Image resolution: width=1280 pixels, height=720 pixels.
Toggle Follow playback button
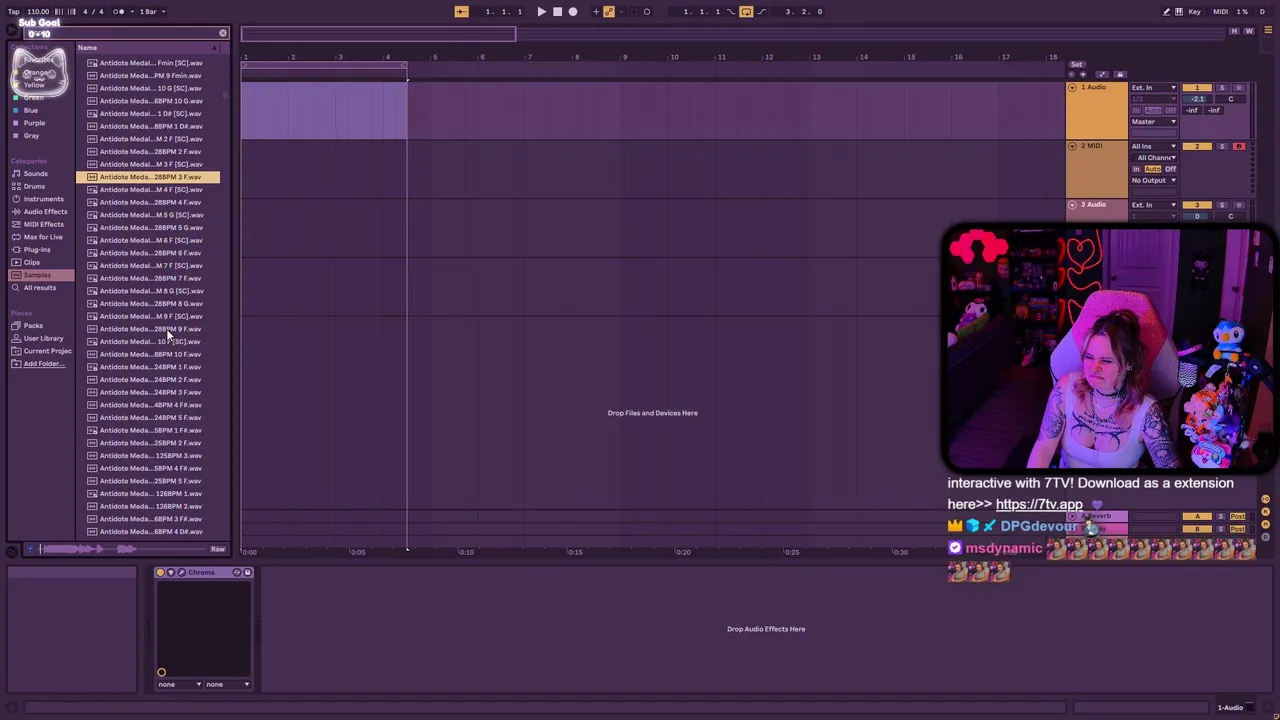[x=461, y=12]
